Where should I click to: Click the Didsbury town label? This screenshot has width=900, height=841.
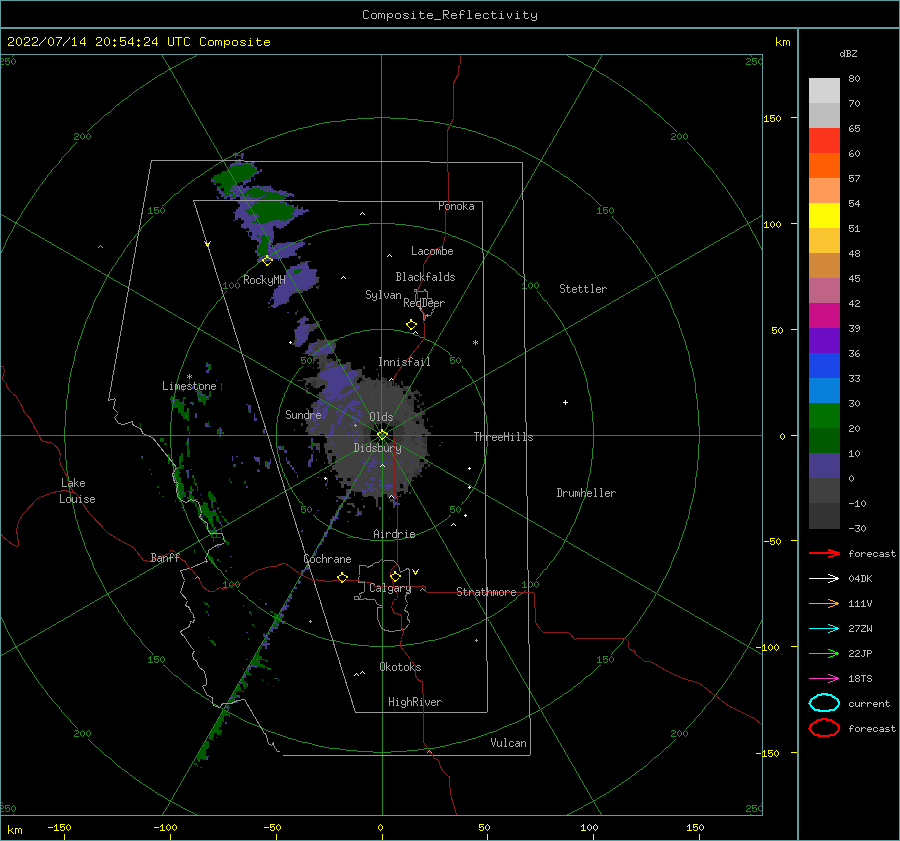coord(378,448)
